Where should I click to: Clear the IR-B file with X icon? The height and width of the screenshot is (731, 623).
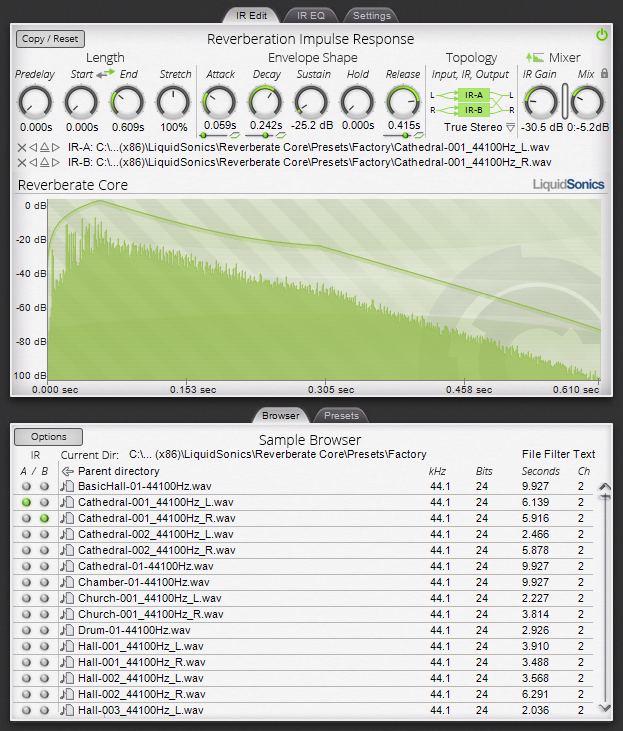tap(21, 163)
